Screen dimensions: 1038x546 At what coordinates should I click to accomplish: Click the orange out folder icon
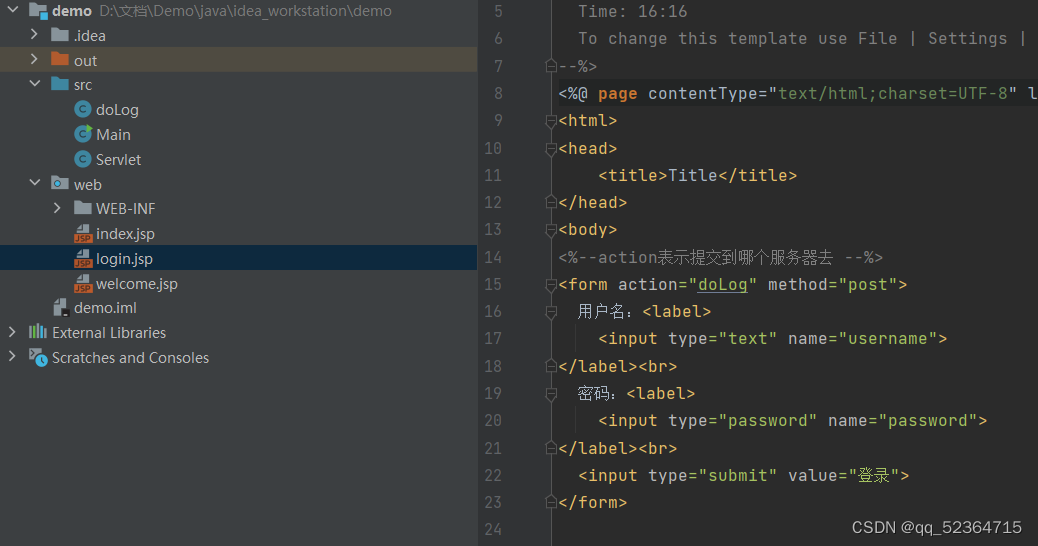(60, 59)
